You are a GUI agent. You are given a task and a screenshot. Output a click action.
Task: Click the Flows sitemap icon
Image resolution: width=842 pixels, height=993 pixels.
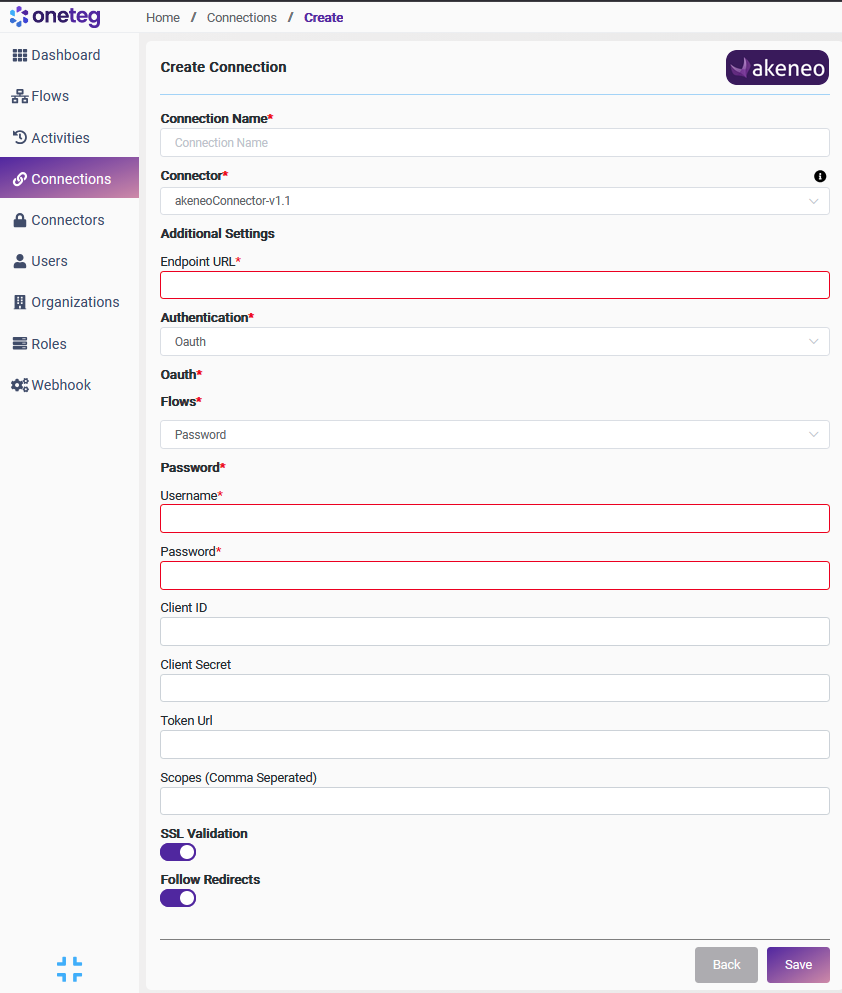click(x=19, y=97)
